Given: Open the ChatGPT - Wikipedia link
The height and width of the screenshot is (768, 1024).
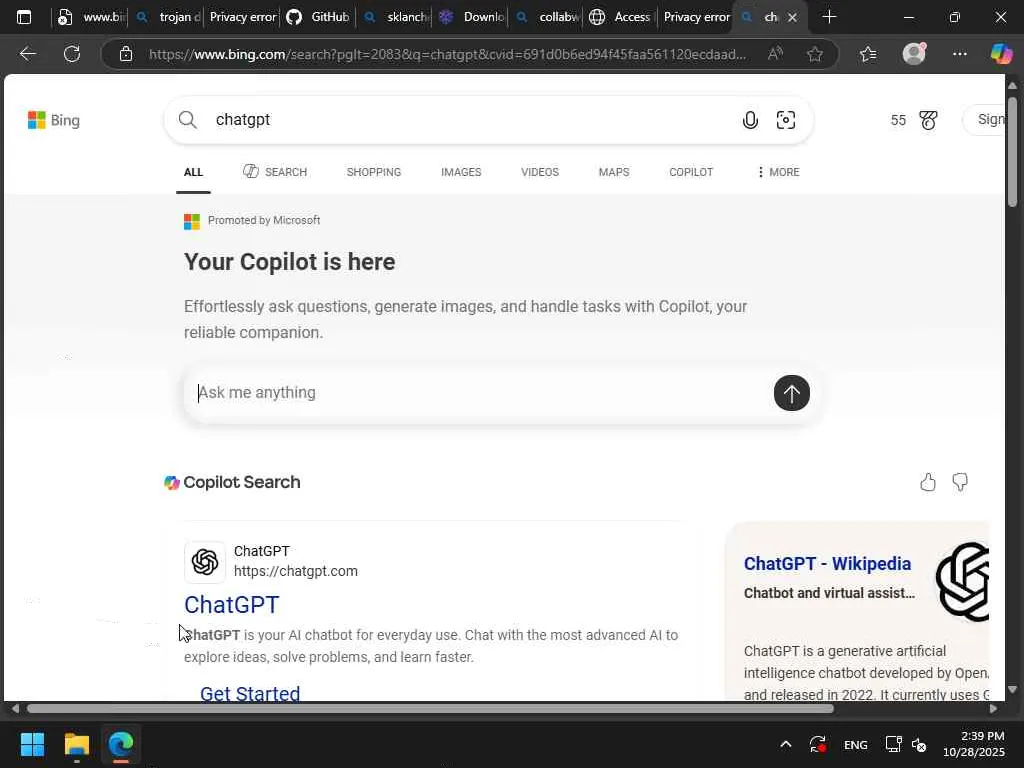Looking at the screenshot, I should pos(827,564).
